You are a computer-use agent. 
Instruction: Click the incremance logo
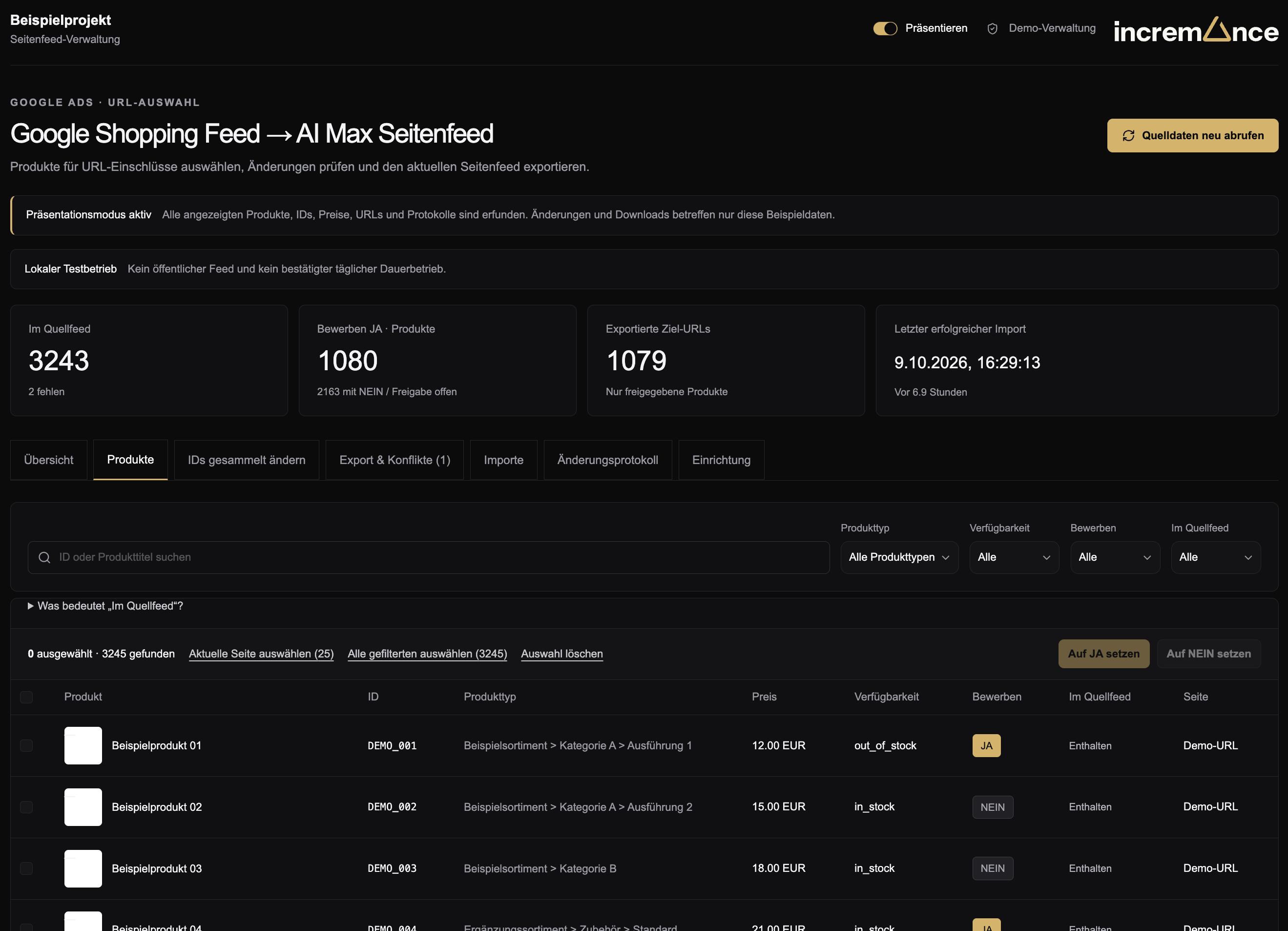pyautogui.click(x=1195, y=30)
